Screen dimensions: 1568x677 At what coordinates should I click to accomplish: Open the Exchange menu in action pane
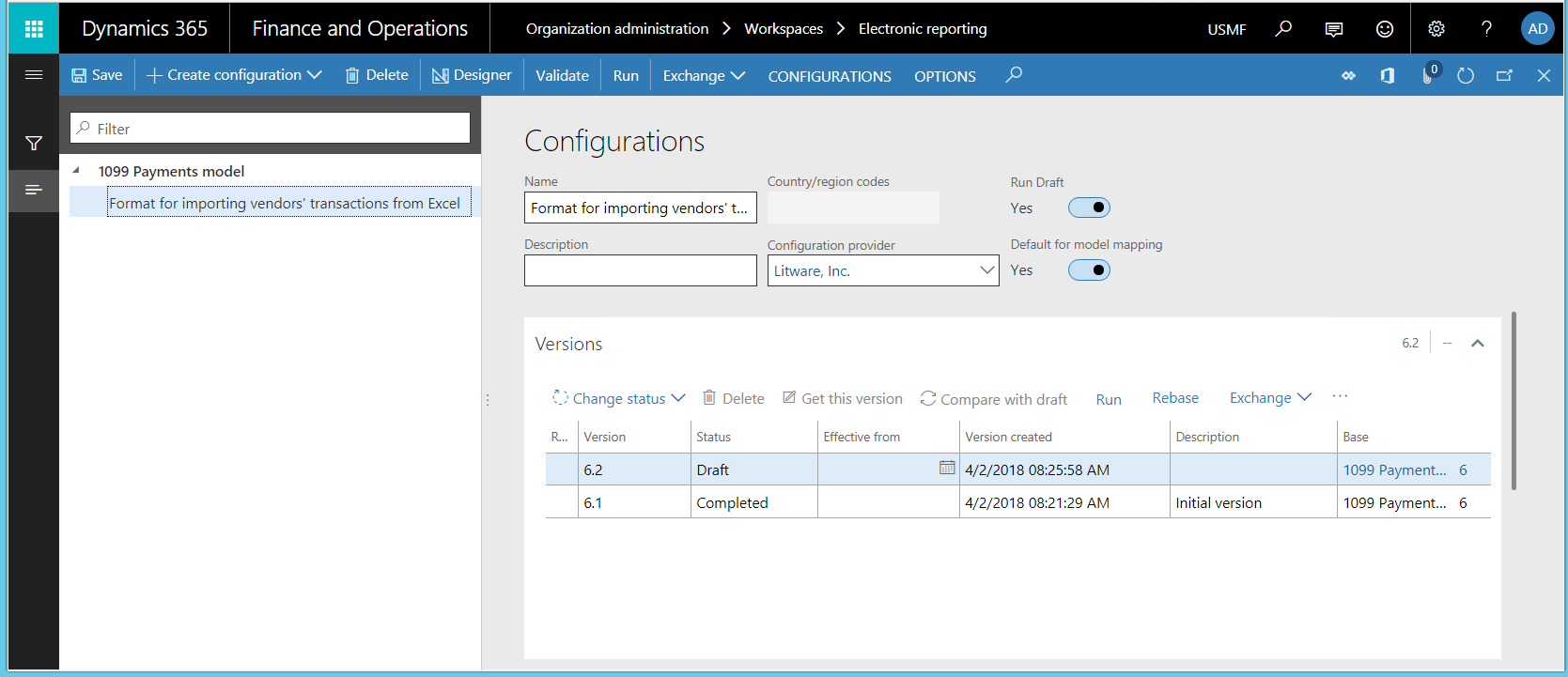704,76
